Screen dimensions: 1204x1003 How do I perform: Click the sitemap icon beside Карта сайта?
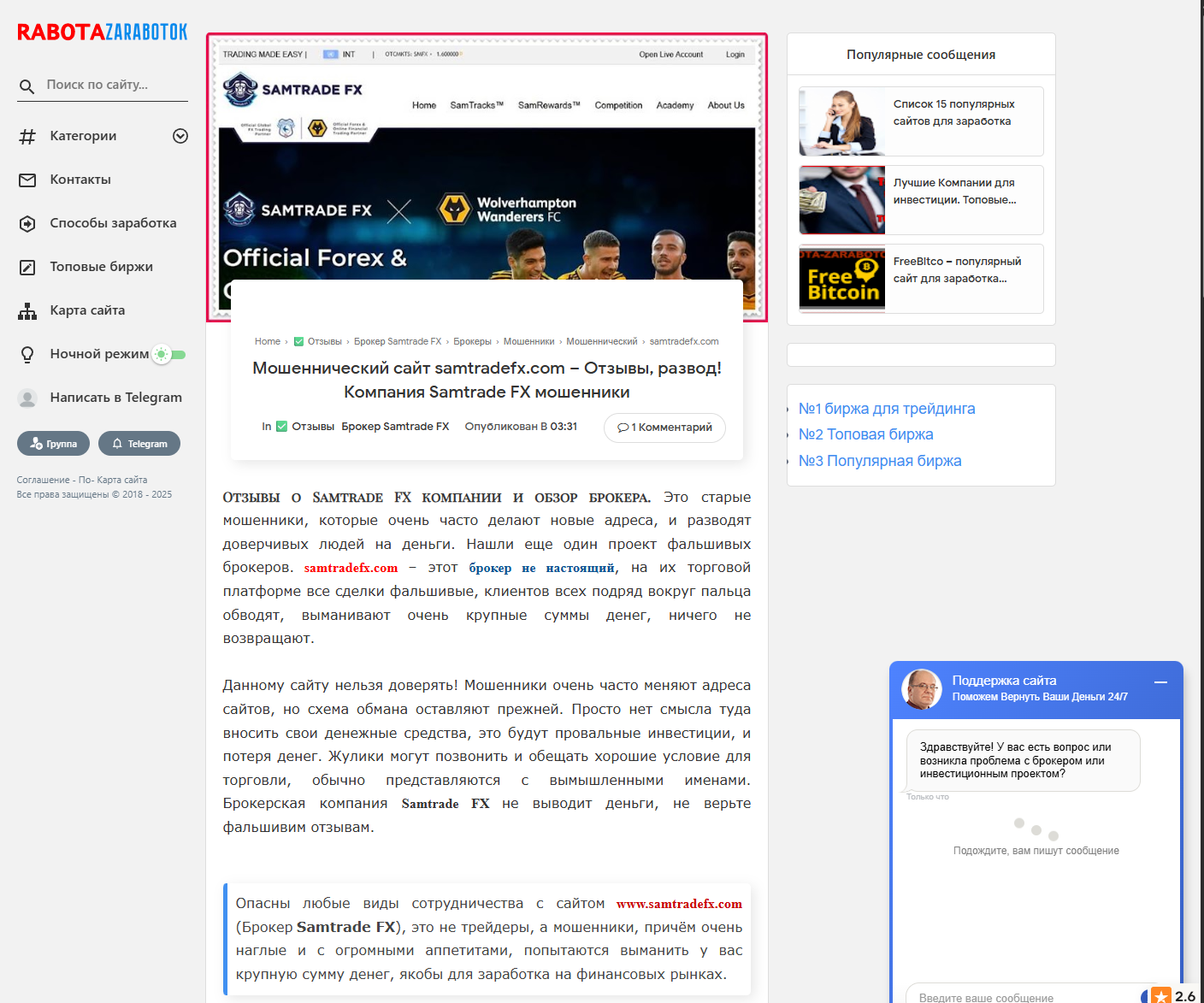pyautogui.click(x=27, y=311)
